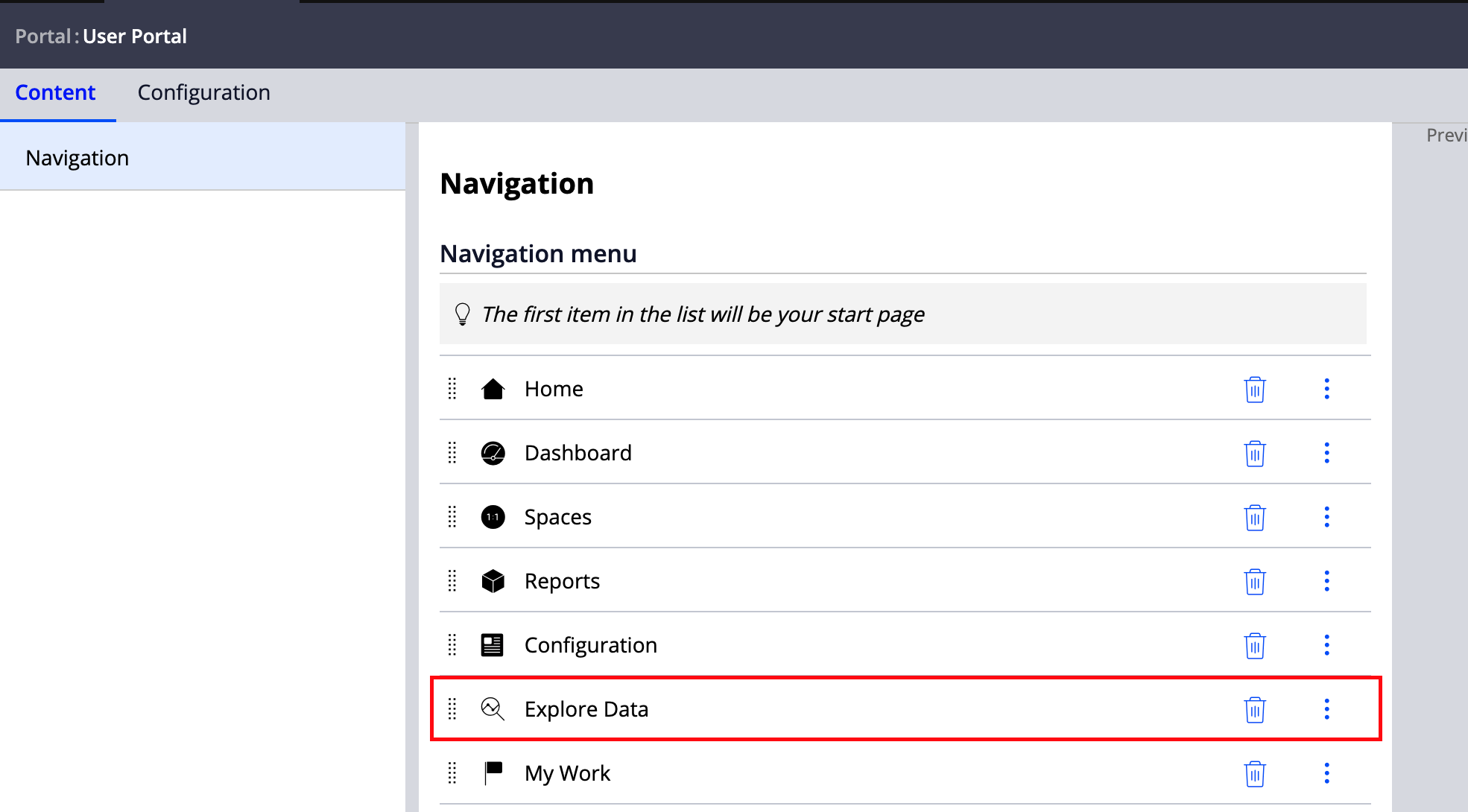The height and width of the screenshot is (812, 1468).
Task: Delete the Configuration navigation item
Action: click(x=1255, y=645)
